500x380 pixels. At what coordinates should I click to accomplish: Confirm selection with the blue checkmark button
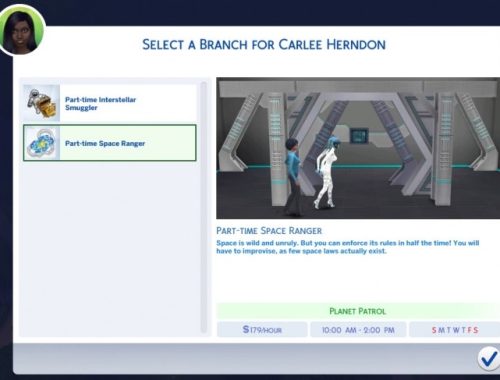[489, 358]
